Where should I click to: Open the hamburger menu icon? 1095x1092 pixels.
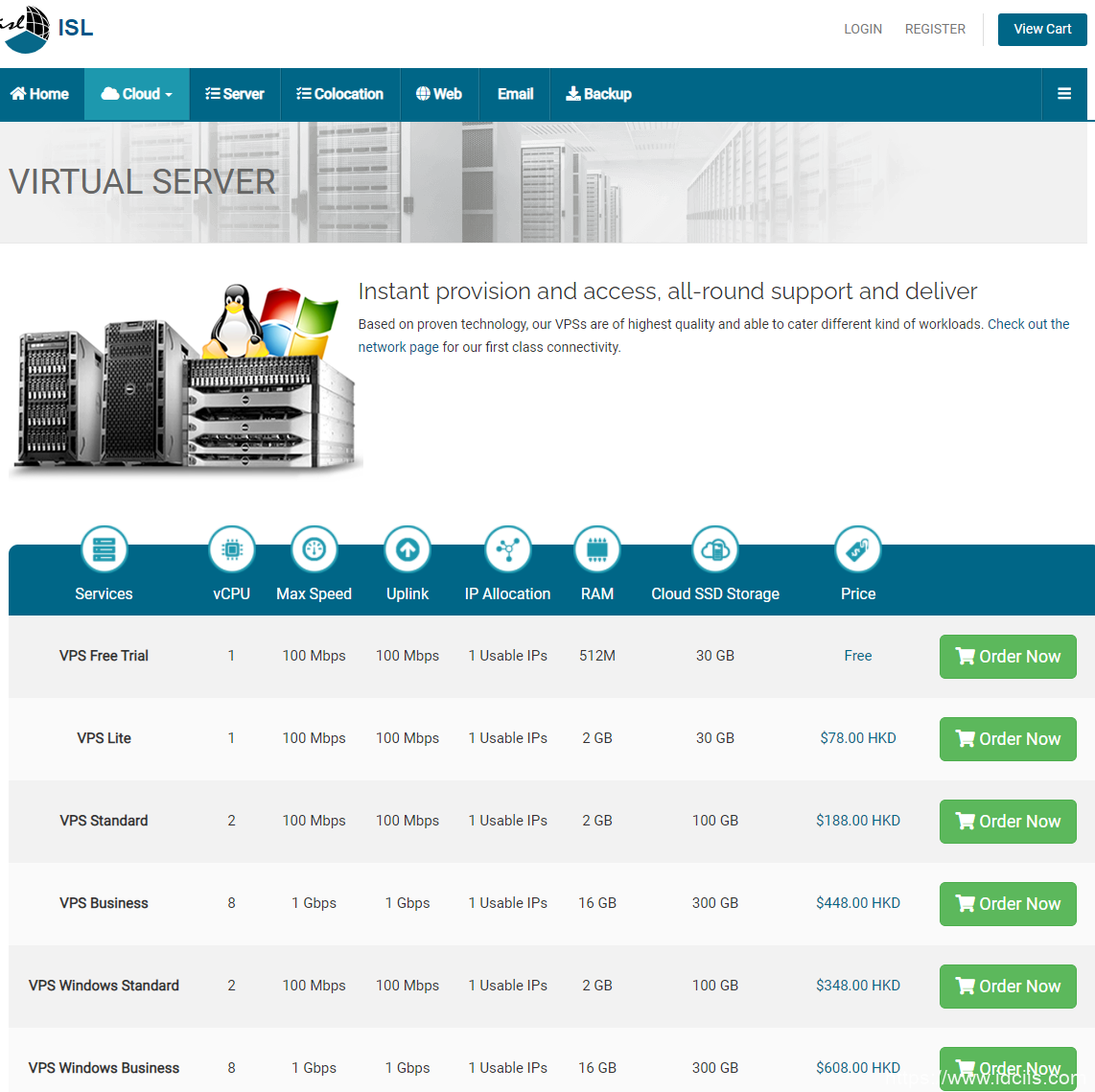point(1063,94)
